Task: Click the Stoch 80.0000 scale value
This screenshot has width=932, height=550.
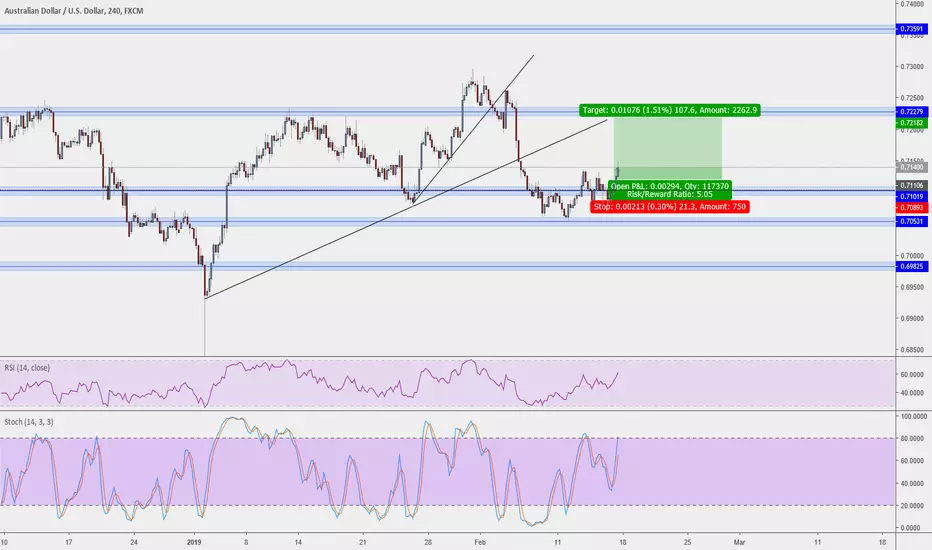Action: tap(912, 439)
